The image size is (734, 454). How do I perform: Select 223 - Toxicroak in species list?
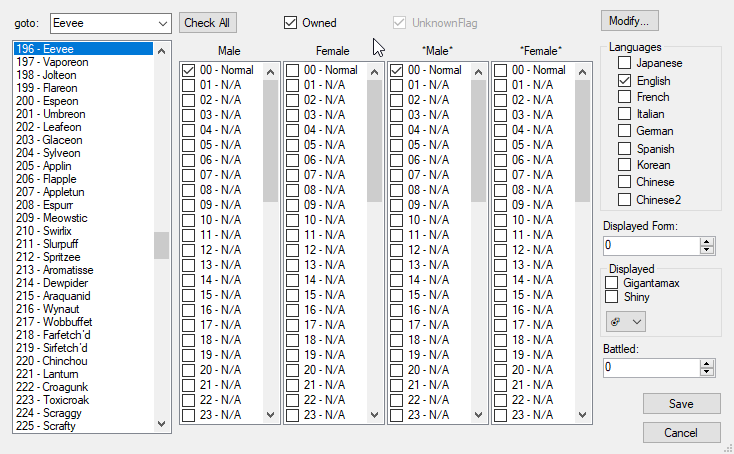(x=83, y=400)
